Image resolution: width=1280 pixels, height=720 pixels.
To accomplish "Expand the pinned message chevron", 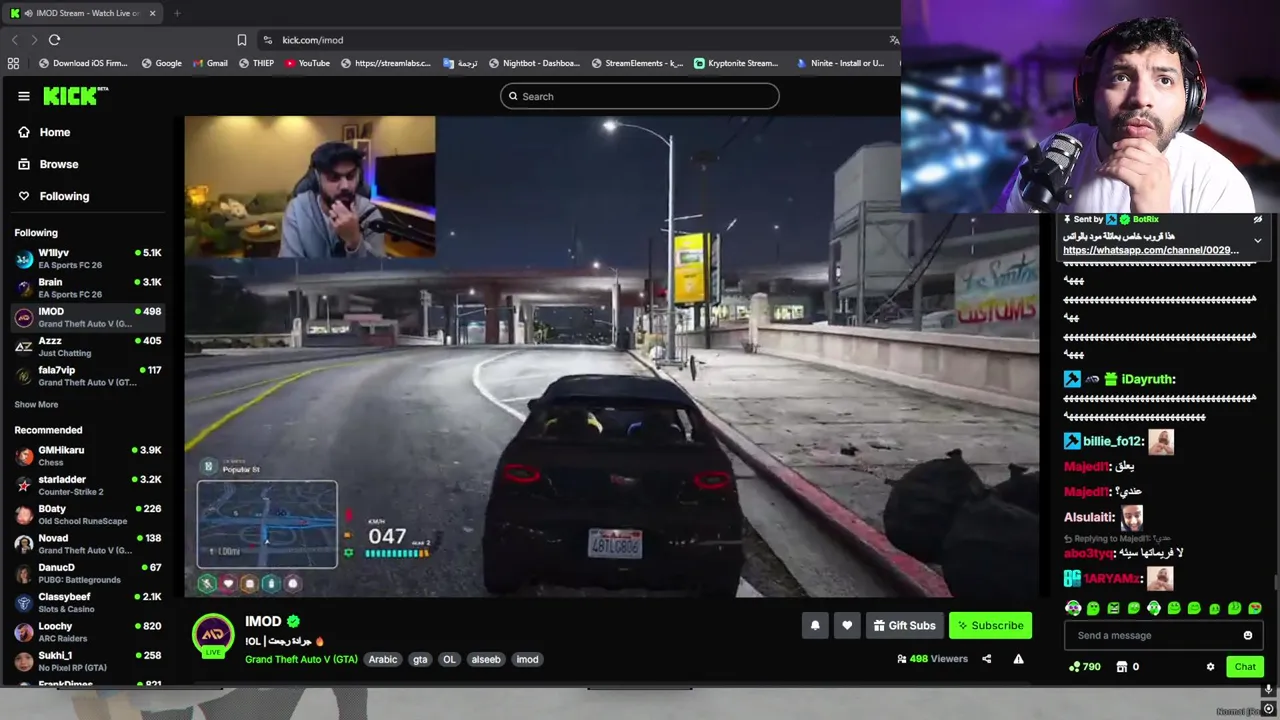I will click(x=1258, y=240).
